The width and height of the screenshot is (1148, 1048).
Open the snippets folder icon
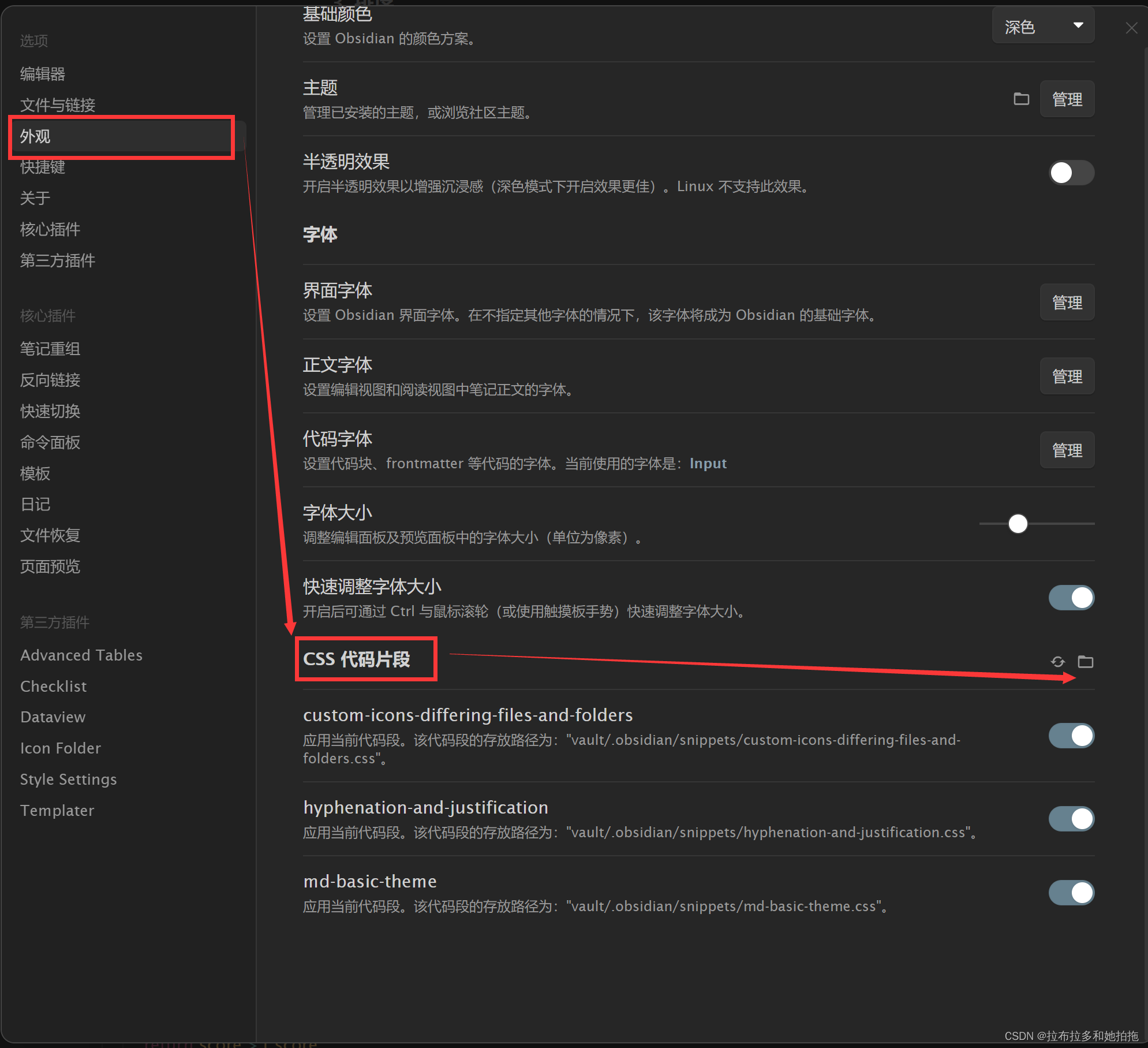coord(1087,662)
